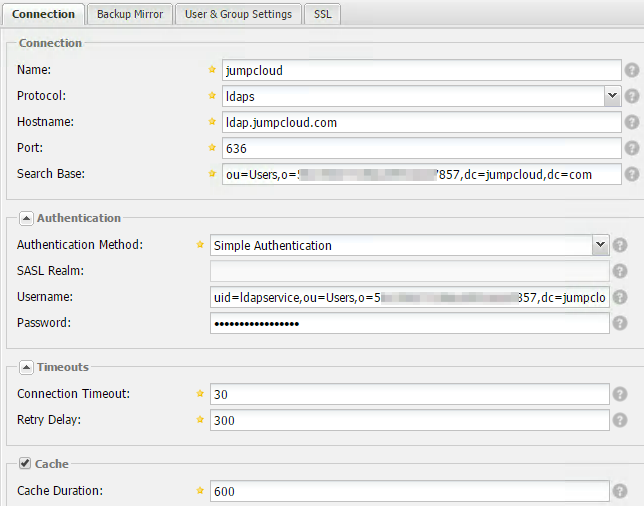The width and height of the screenshot is (644, 506).
Task: Click the SASL Realm input field
Action: point(409,271)
